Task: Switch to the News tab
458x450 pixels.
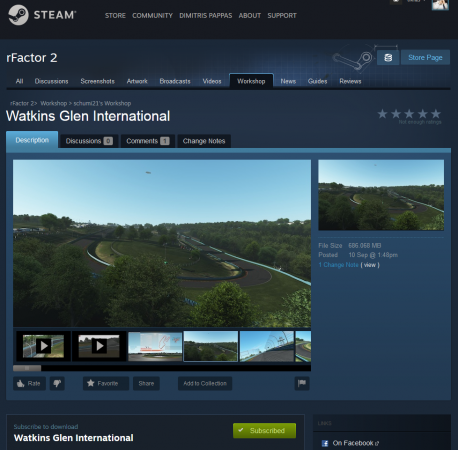Action: click(288, 81)
